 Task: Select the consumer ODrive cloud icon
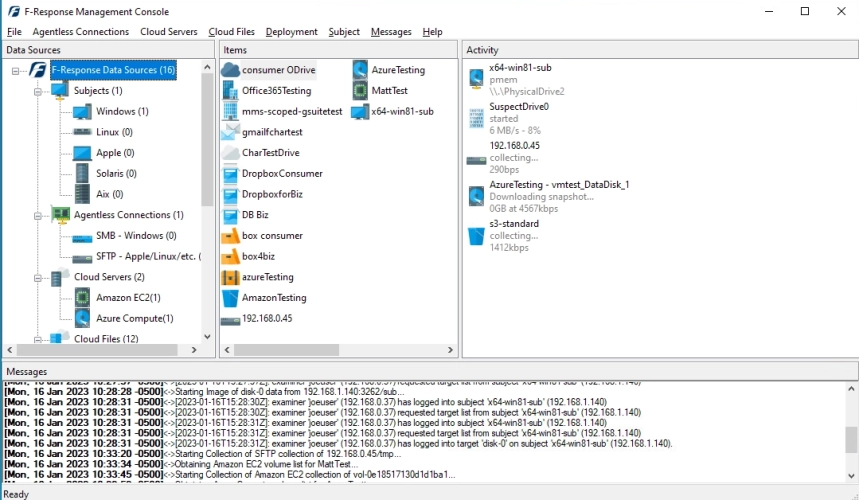point(231,70)
